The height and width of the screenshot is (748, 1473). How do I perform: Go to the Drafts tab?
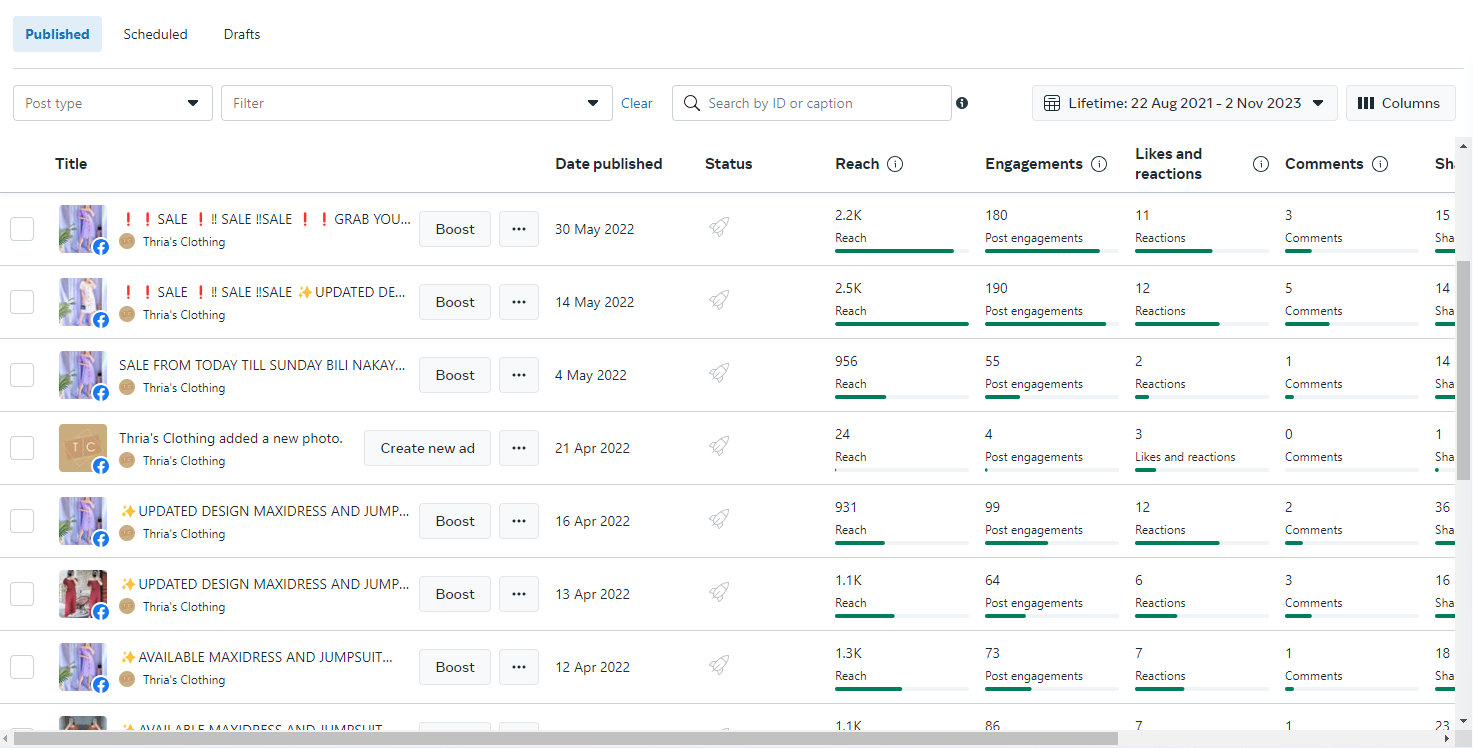[242, 34]
